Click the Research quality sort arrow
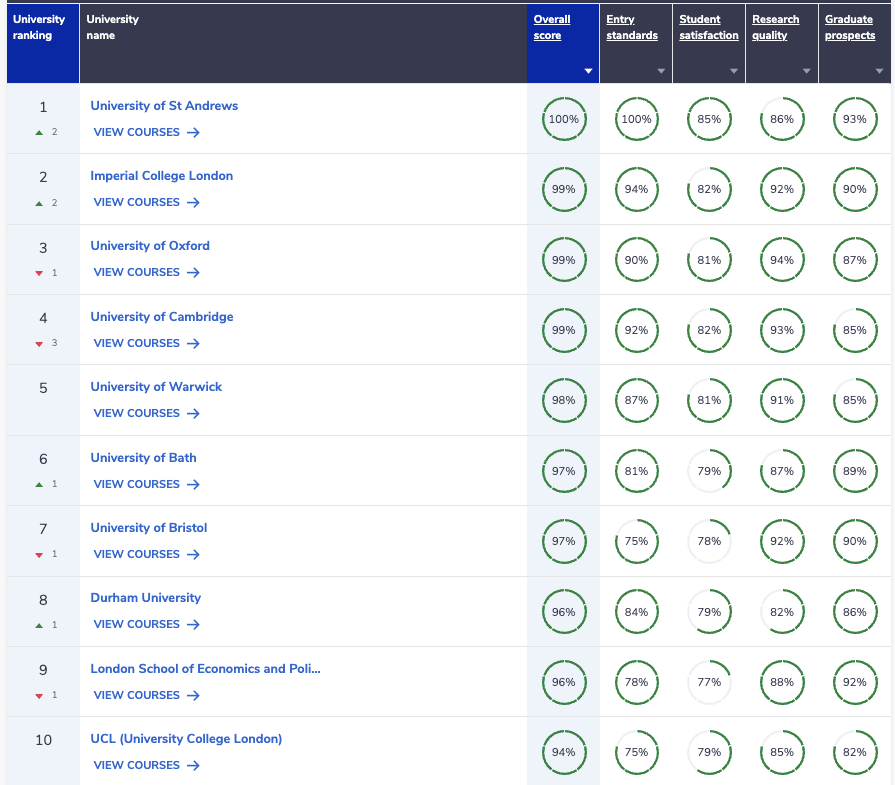 tap(807, 71)
